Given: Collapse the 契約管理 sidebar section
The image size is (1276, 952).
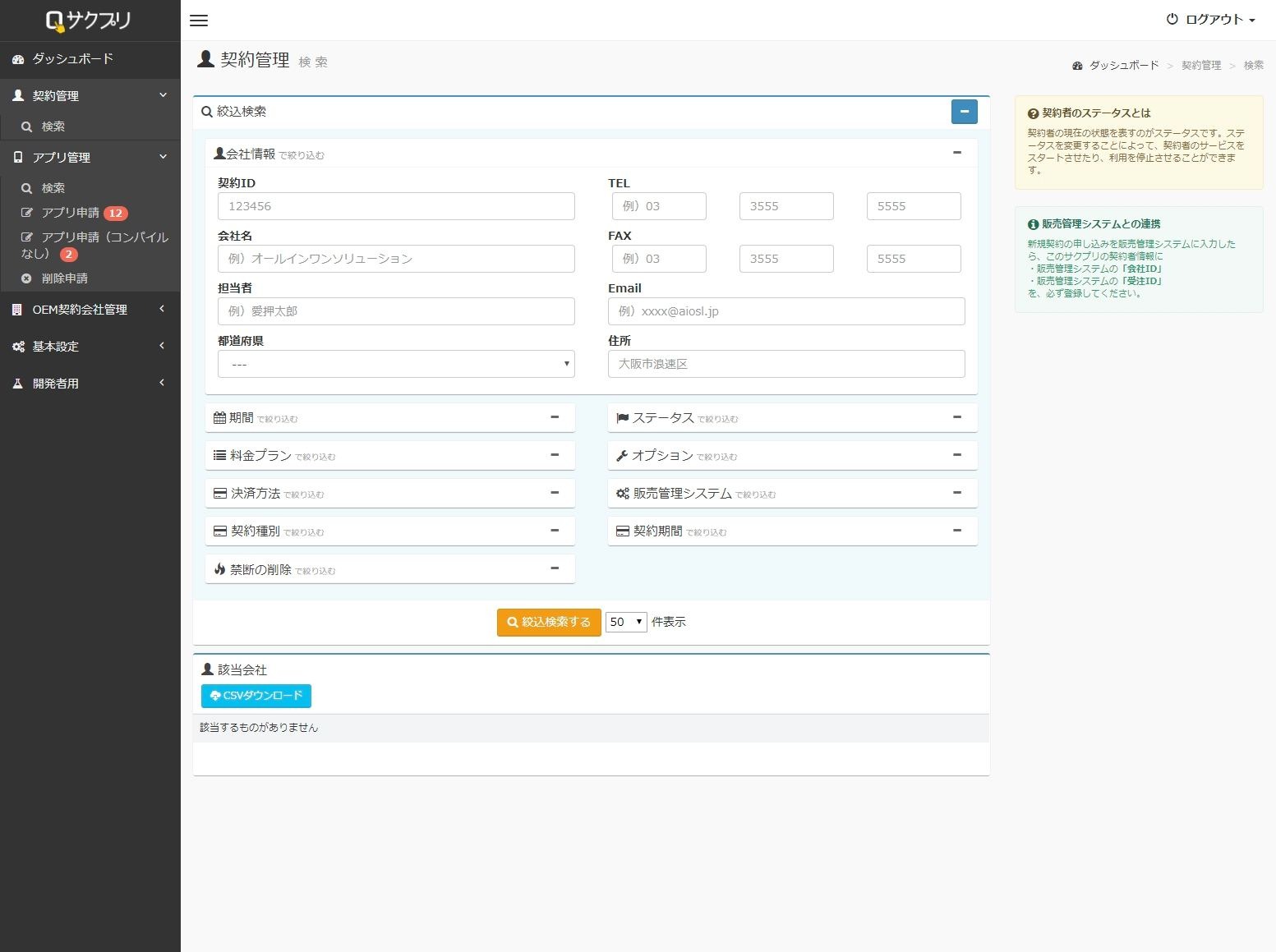Looking at the screenshot, I should pos(90,96).
